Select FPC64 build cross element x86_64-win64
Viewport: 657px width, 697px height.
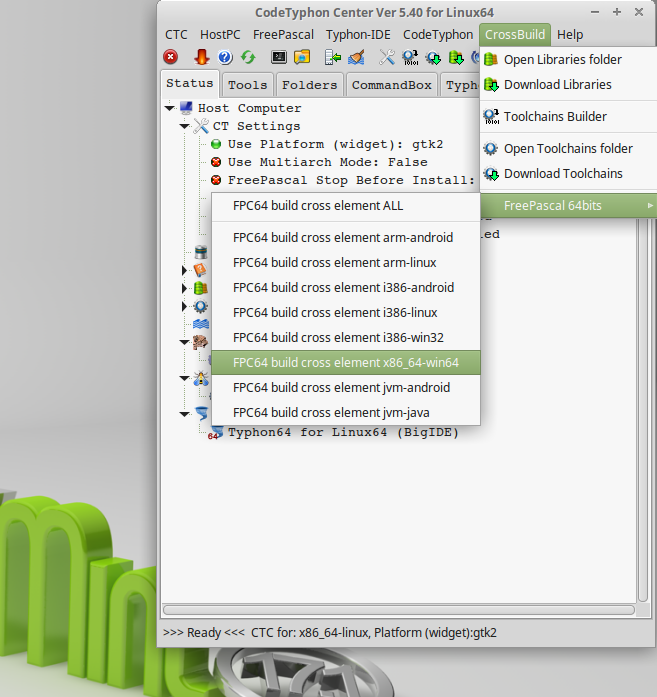(346, 363)
